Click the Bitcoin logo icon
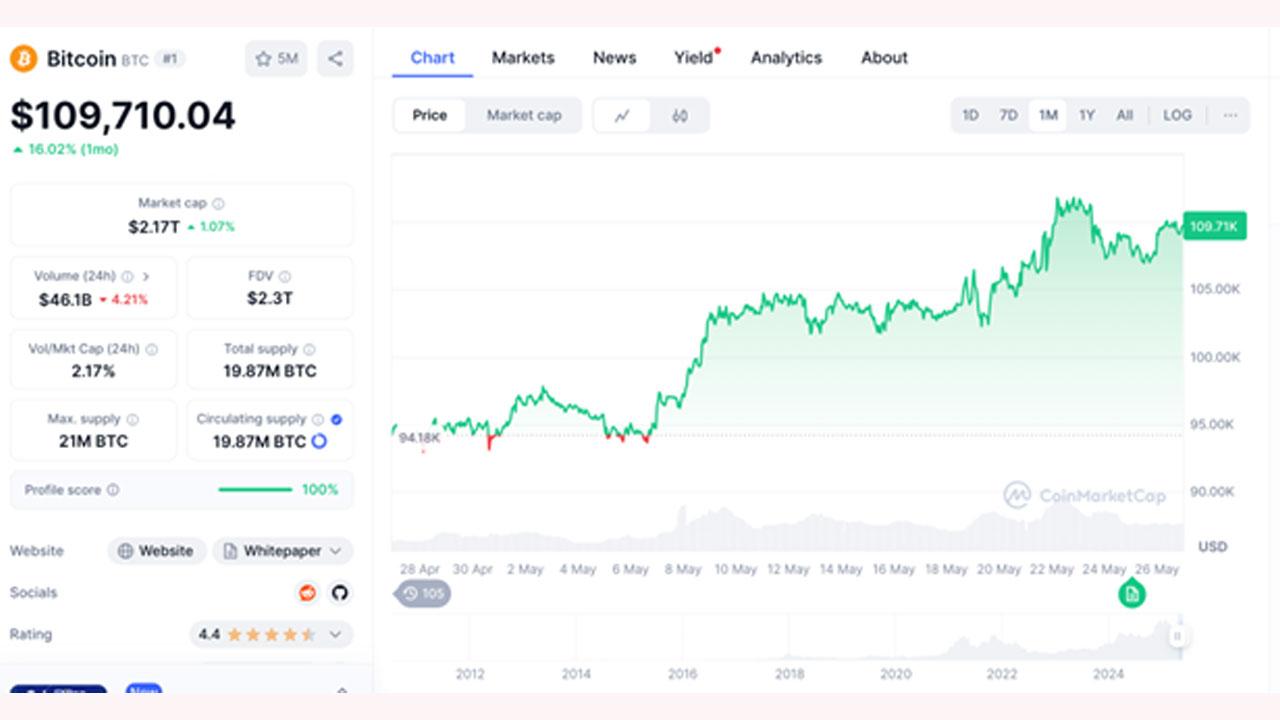The width and height of the screenshot is (1280, 720). coord(23,59)
